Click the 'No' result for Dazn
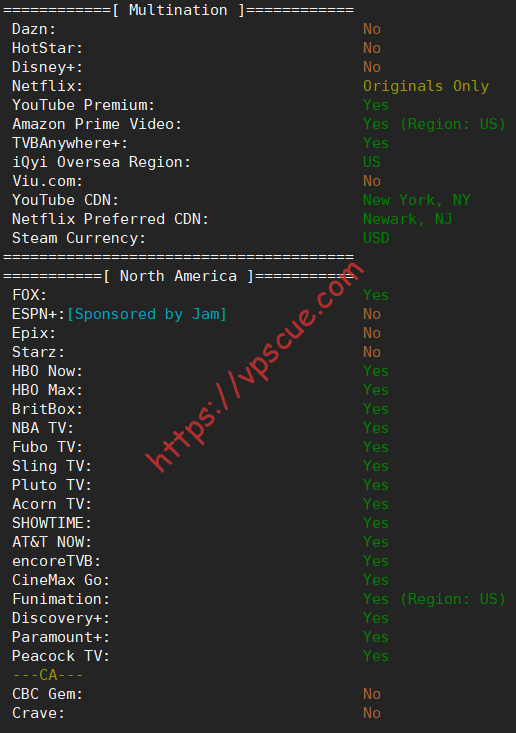Screen dimensions: 516x733 click(372, 29)
